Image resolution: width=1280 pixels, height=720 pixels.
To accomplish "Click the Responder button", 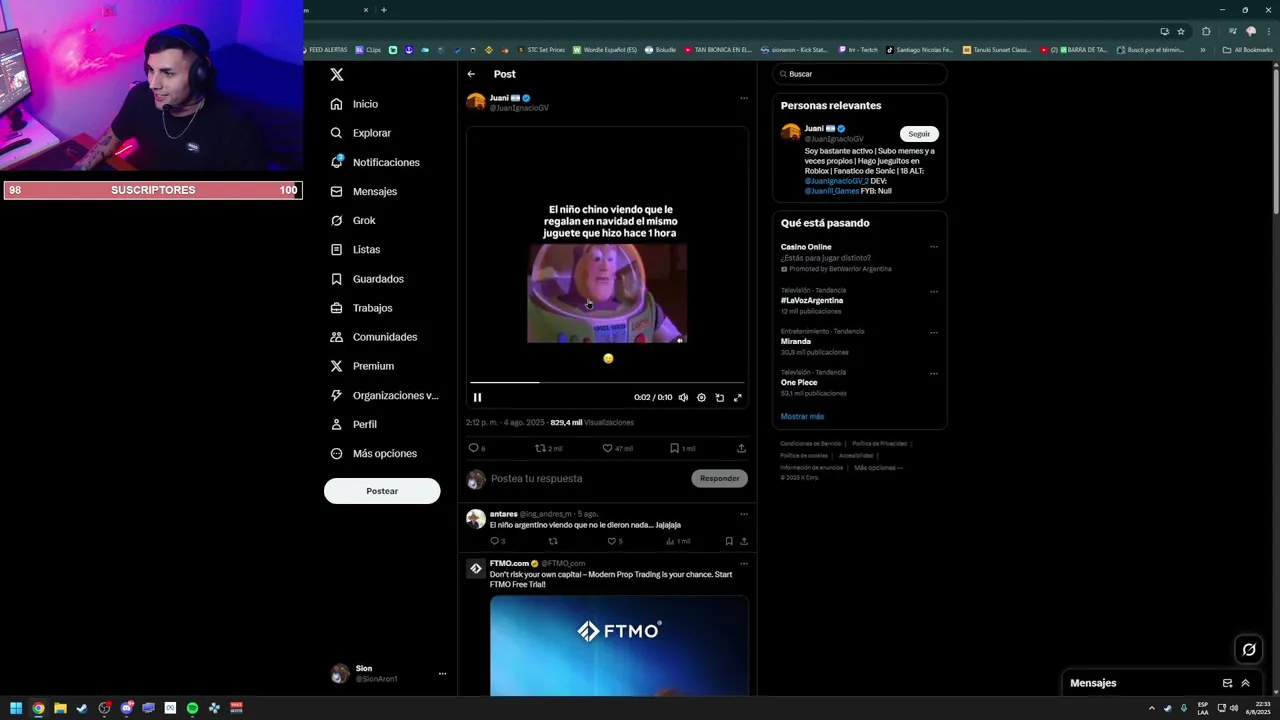I will [719, 479].
